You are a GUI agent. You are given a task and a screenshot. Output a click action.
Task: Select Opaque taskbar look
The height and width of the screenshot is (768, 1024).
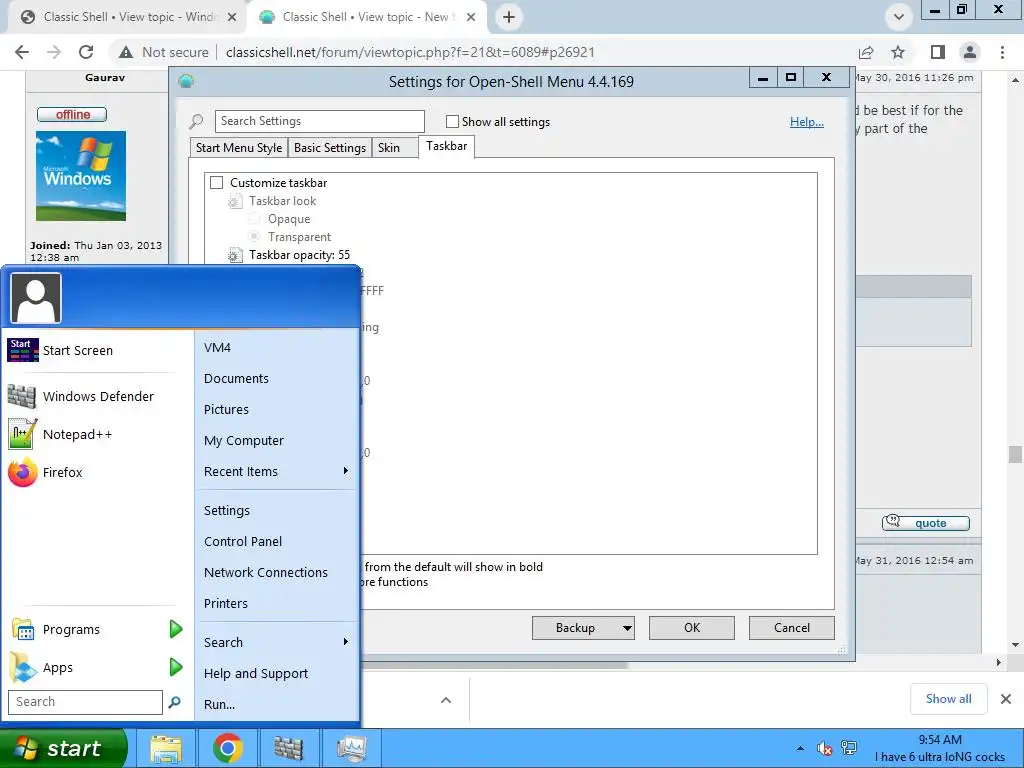click(254, 219)
